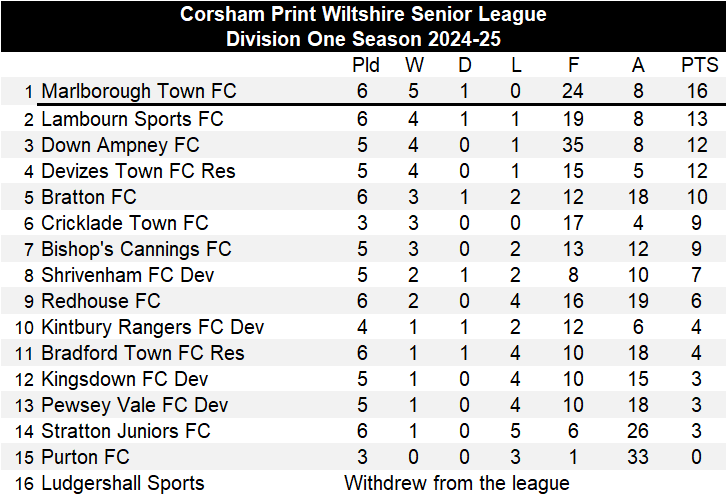Click the league title heading text
The height and width of the screenshot is (496, 726).
[x=363, y=14]
